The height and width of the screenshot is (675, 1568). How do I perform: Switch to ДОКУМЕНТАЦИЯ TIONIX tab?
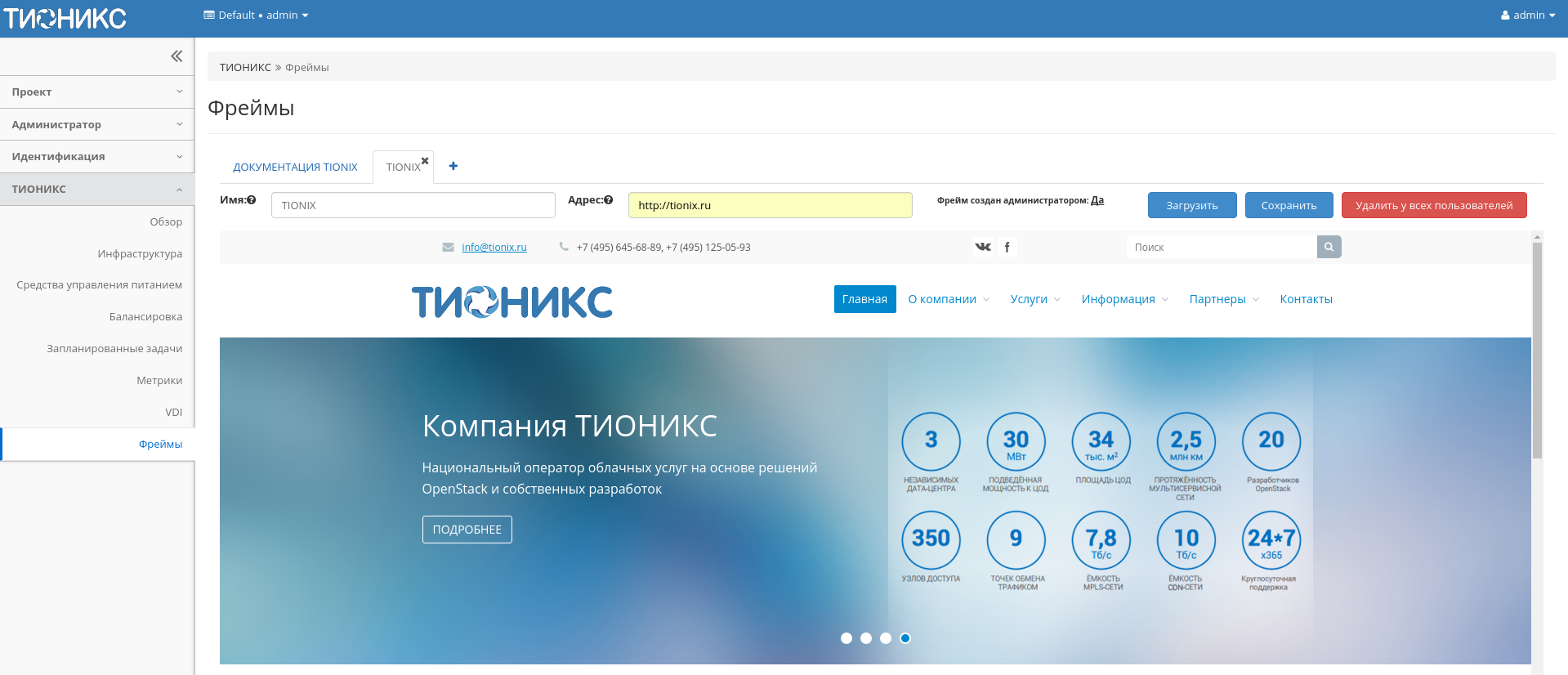coord(295,168)
